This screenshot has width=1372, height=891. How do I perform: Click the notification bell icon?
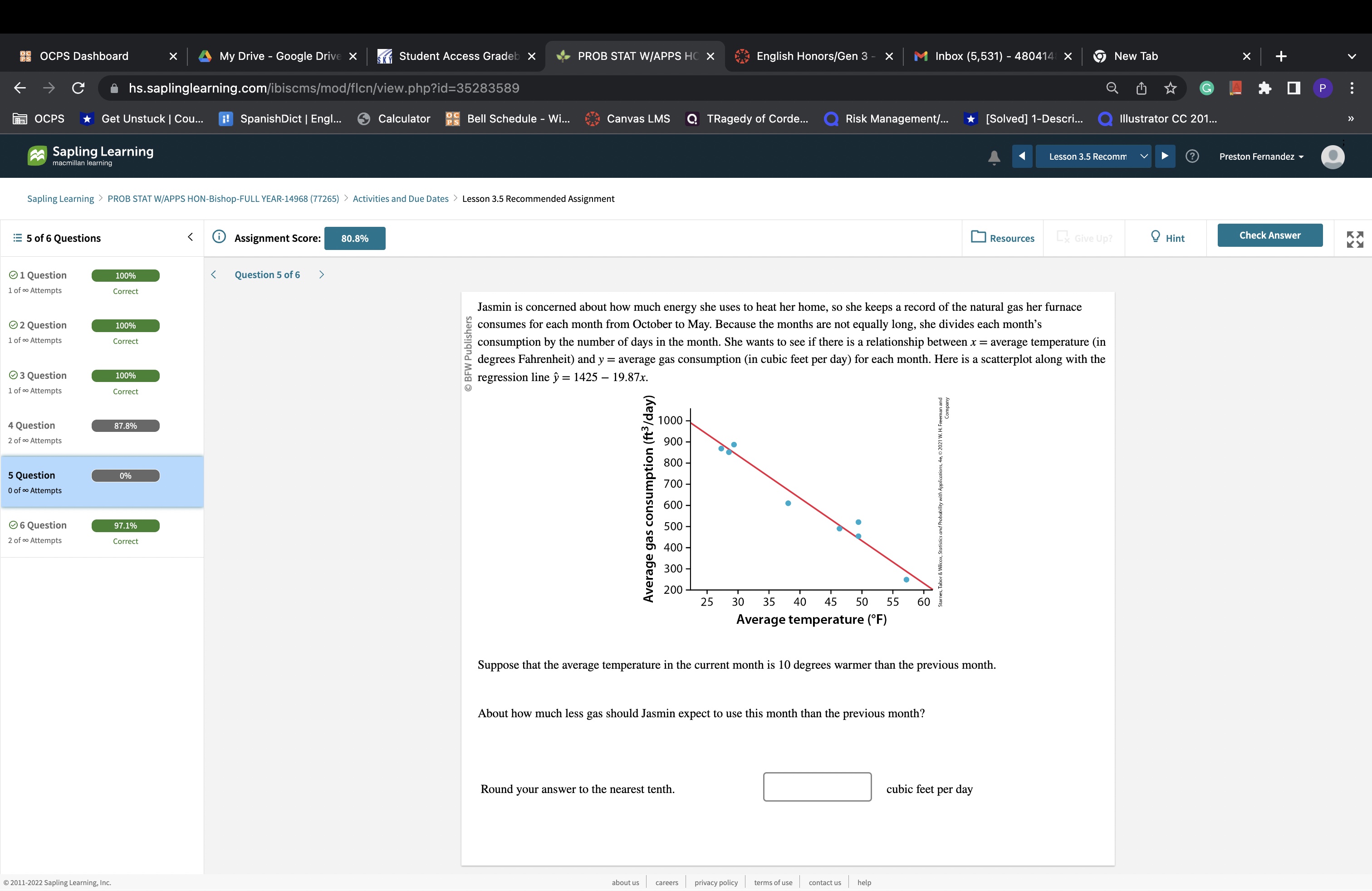point(994,156)
